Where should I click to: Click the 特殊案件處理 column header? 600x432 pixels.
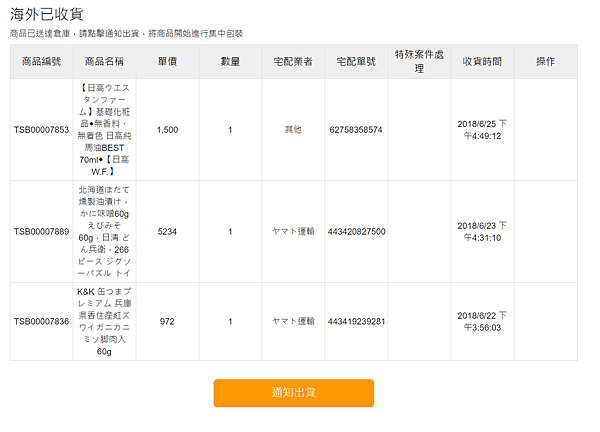point(419,61)
